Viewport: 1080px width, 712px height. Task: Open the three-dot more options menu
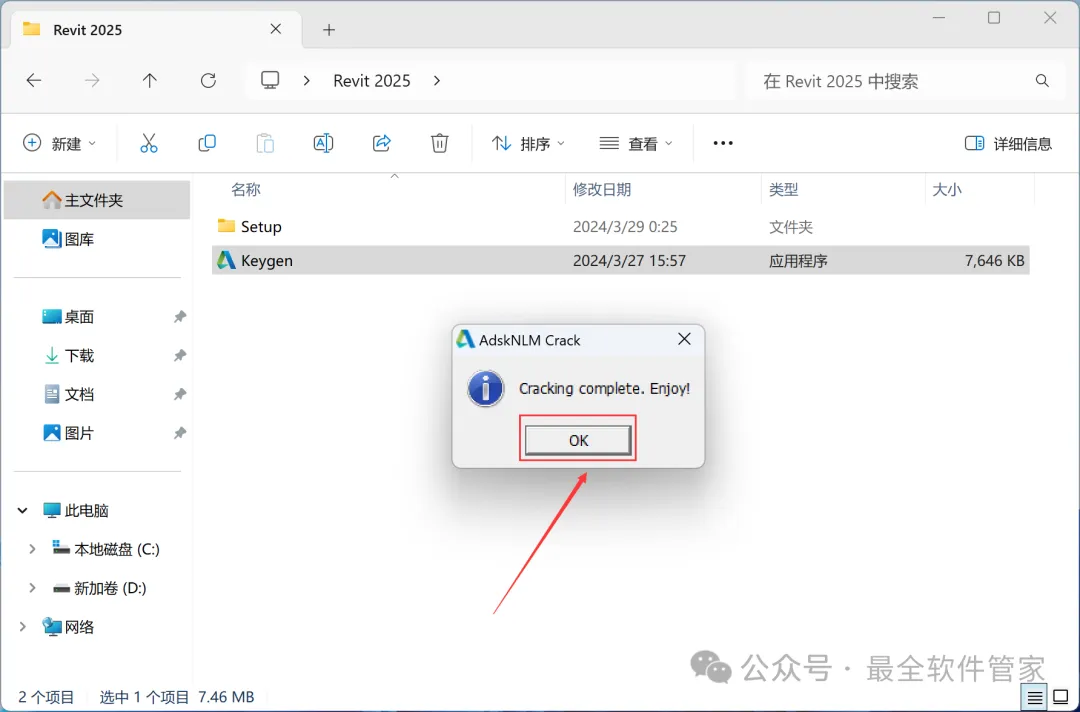coord(723,143)
